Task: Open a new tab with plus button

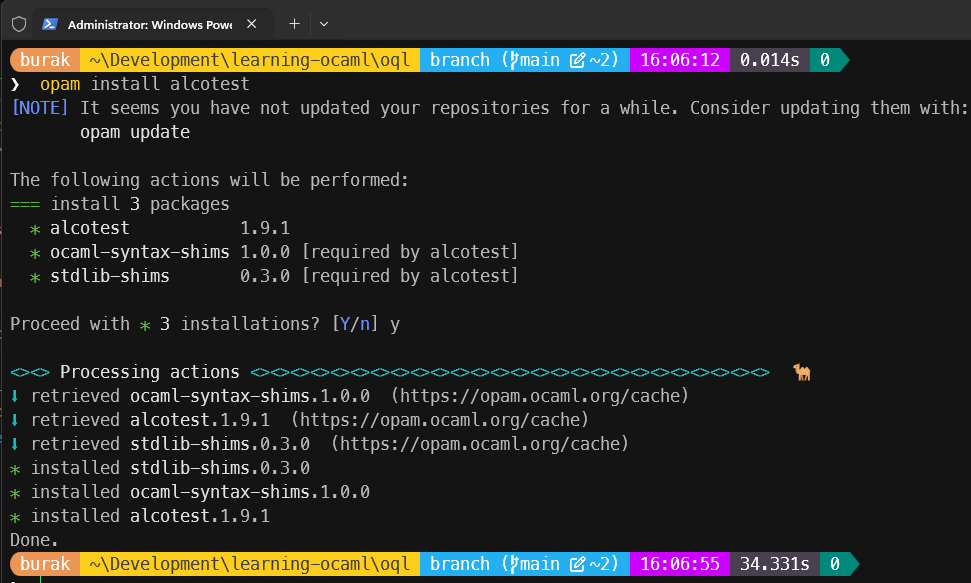Action: pos(294,23)
